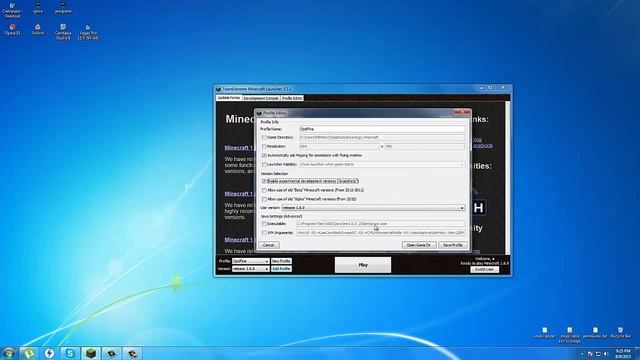Image resolution: width=640 pixels, height=360 pixels.
Task: Click the Executable path field
Action: tap(380, 224)
